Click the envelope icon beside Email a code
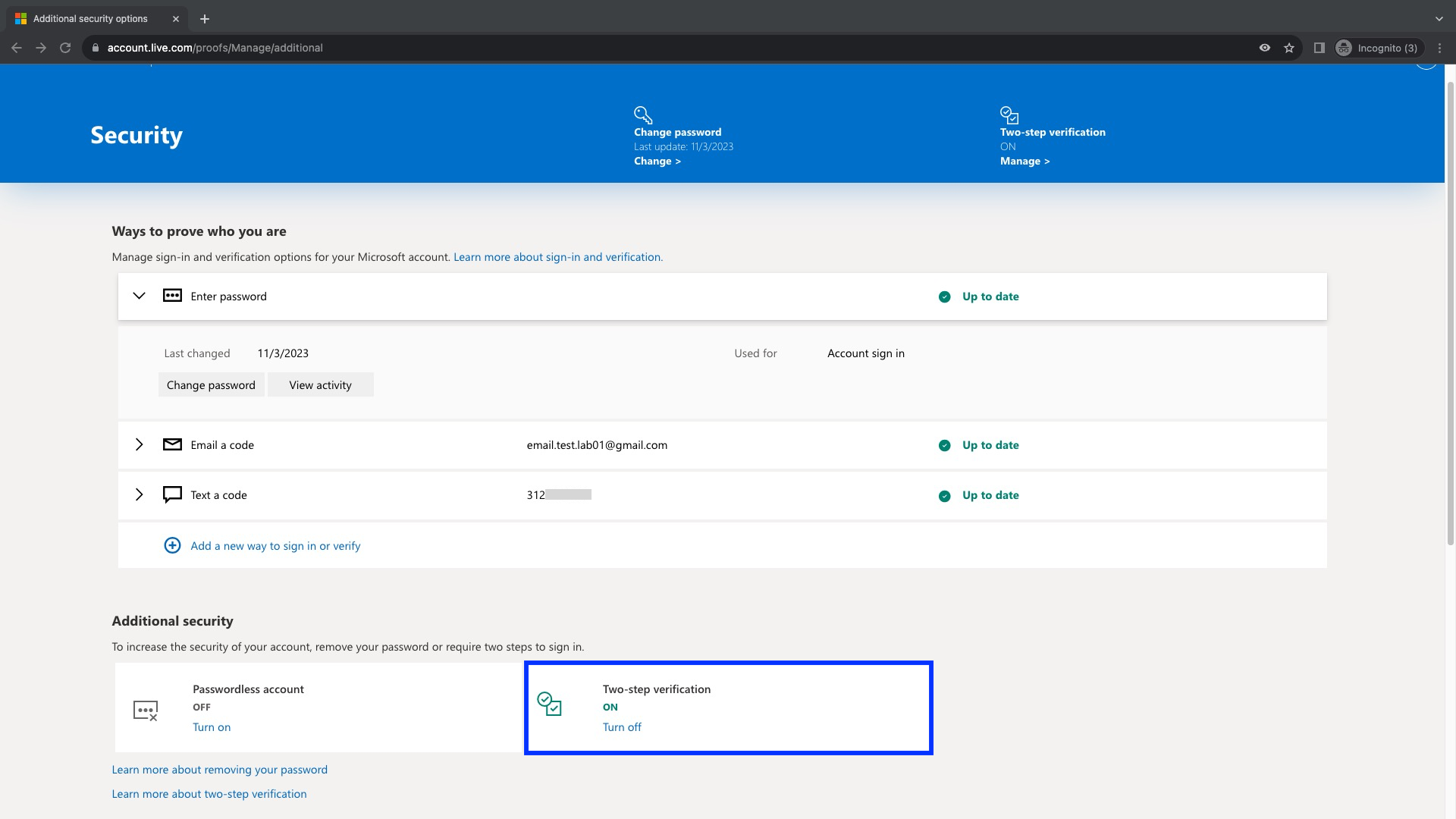 (172, 444)
